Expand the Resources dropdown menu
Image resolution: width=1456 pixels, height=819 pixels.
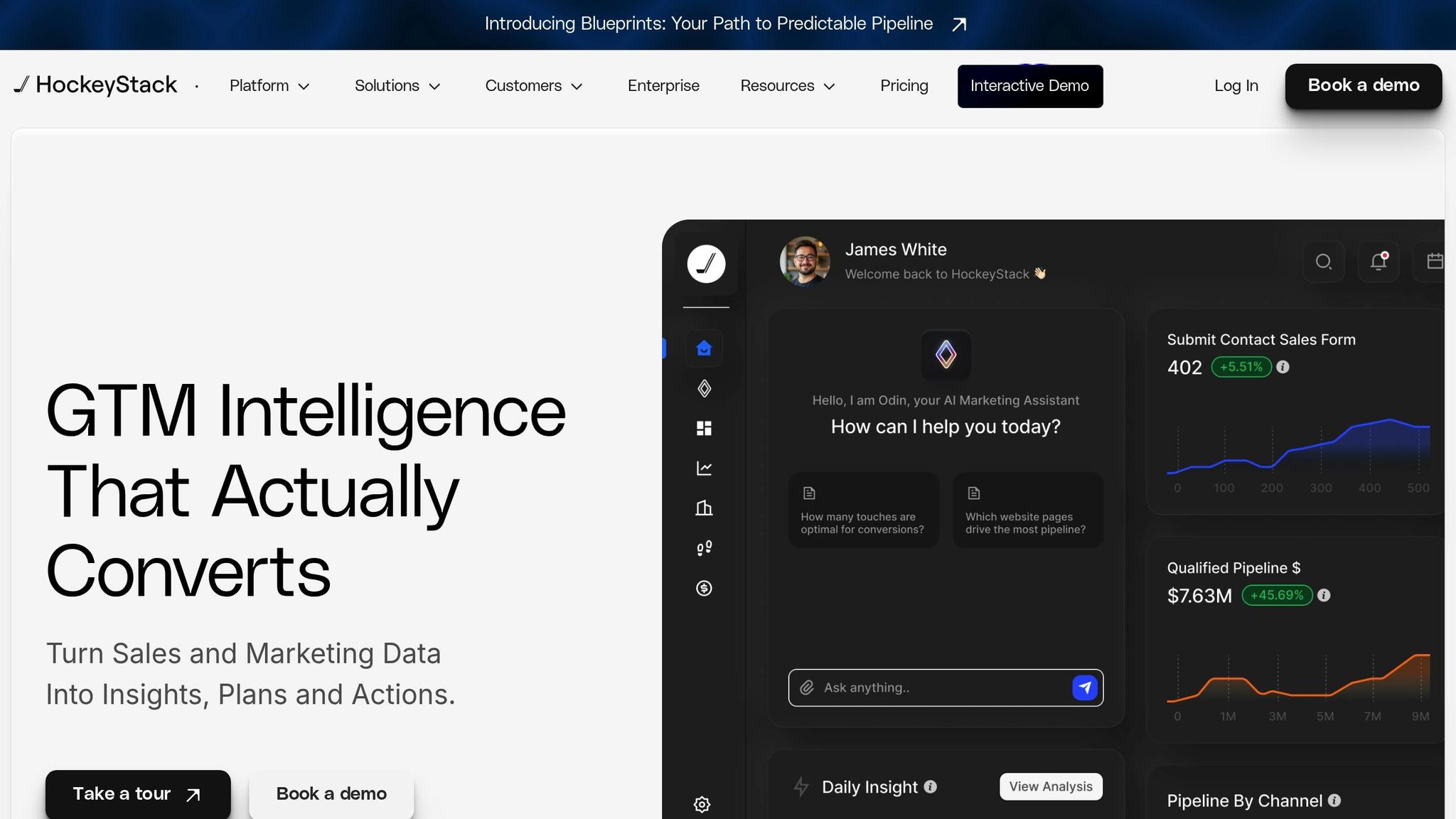click(787, 86)
